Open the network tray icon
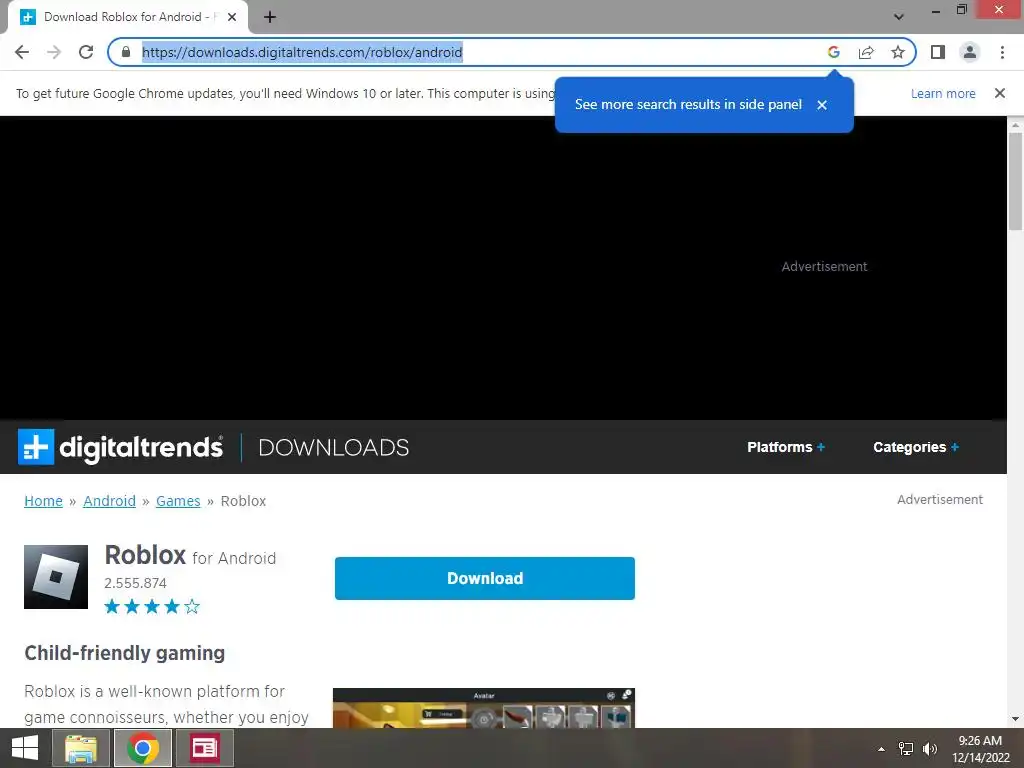The height and width of the screenshot is (768, 1024). pos(906,749)
